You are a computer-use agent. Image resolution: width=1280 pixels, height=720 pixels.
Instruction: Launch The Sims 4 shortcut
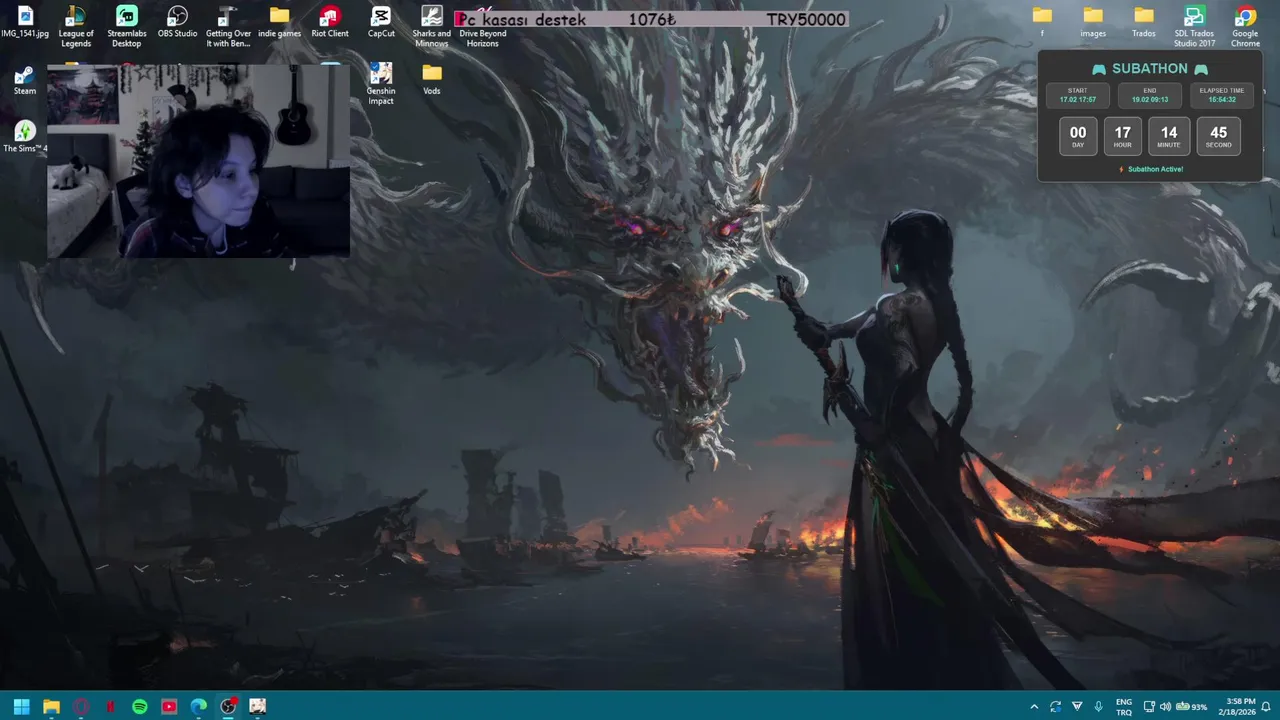25,138
